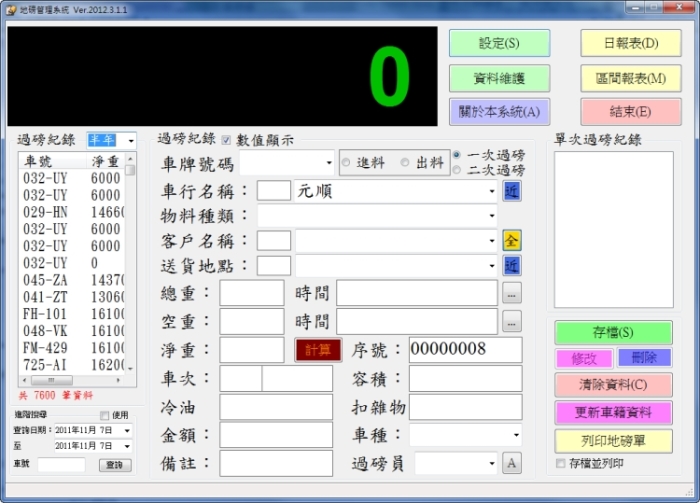Open the 車種 dropdown menu
The image size is (700, 503).
tap(515, 436)
